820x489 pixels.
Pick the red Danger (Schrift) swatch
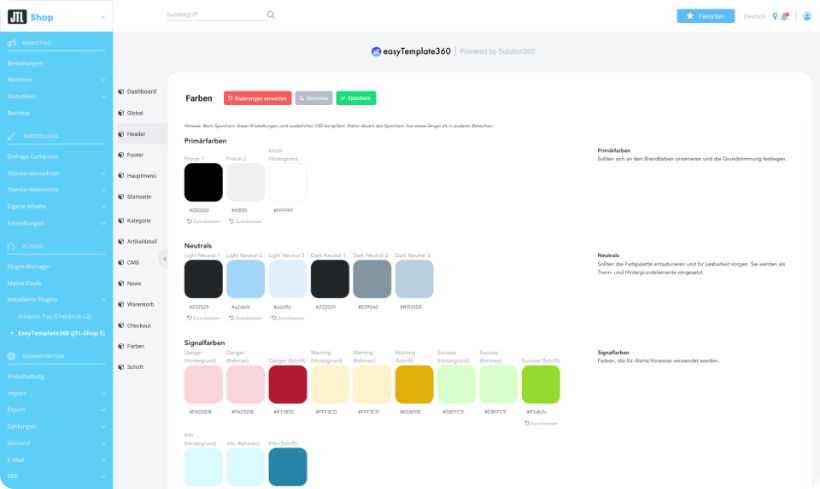(x=288, y=384)
